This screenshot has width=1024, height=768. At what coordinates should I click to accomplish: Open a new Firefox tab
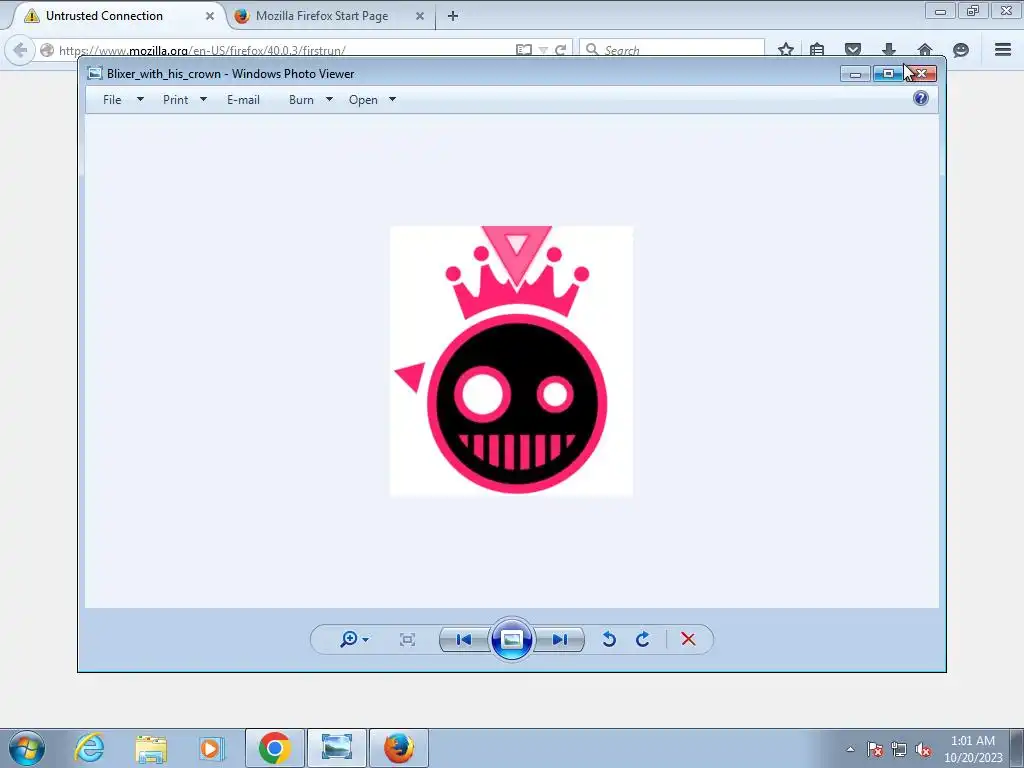point(453,16)
